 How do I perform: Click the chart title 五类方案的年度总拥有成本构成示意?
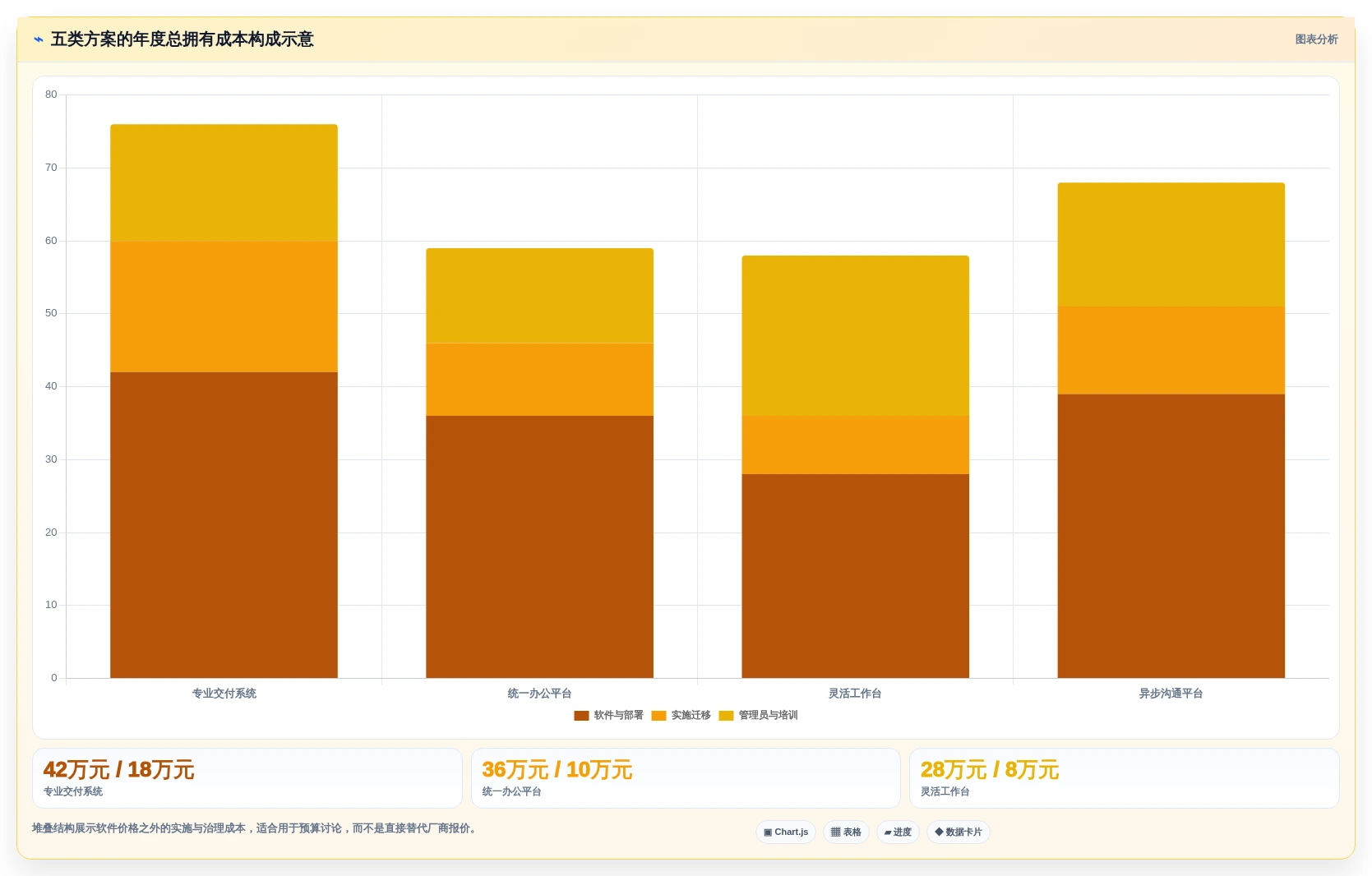coord(182,39)
